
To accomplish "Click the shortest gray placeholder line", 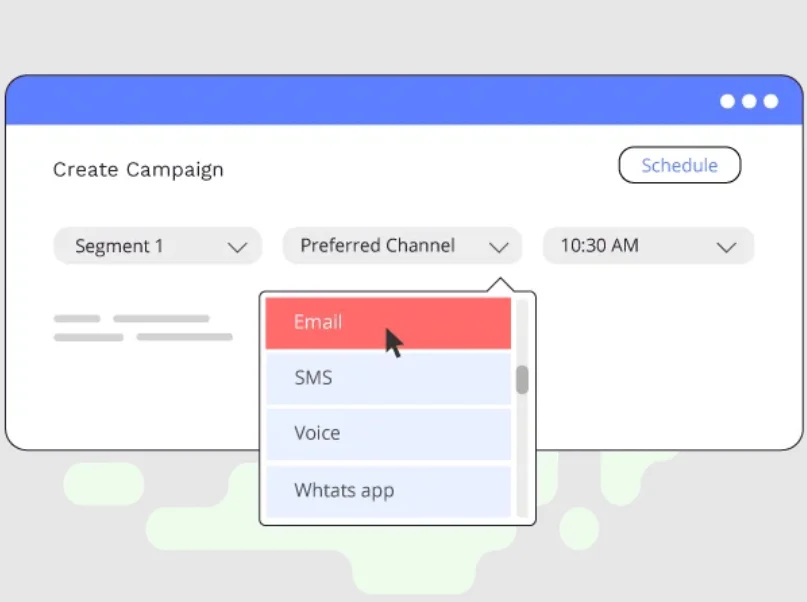I will [77, 318].
